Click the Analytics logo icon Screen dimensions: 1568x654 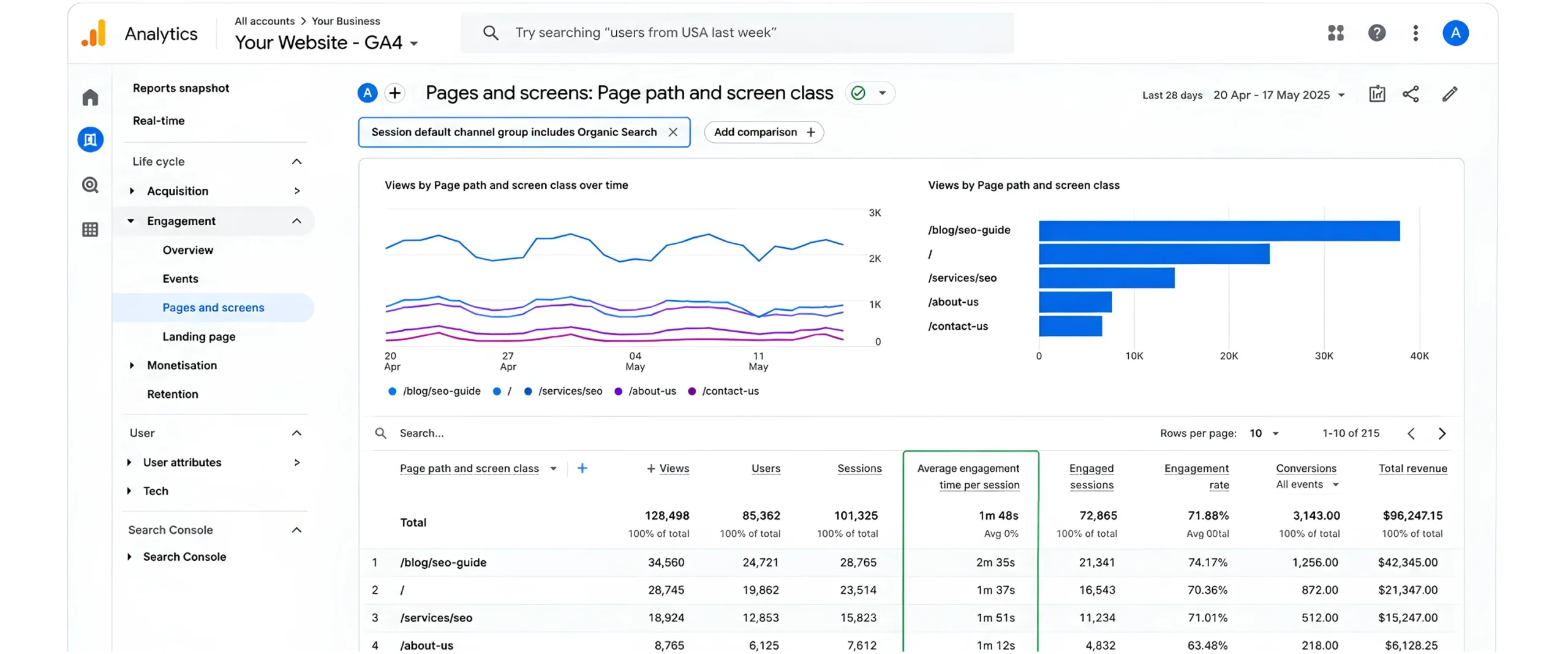(x=93, y=33)
